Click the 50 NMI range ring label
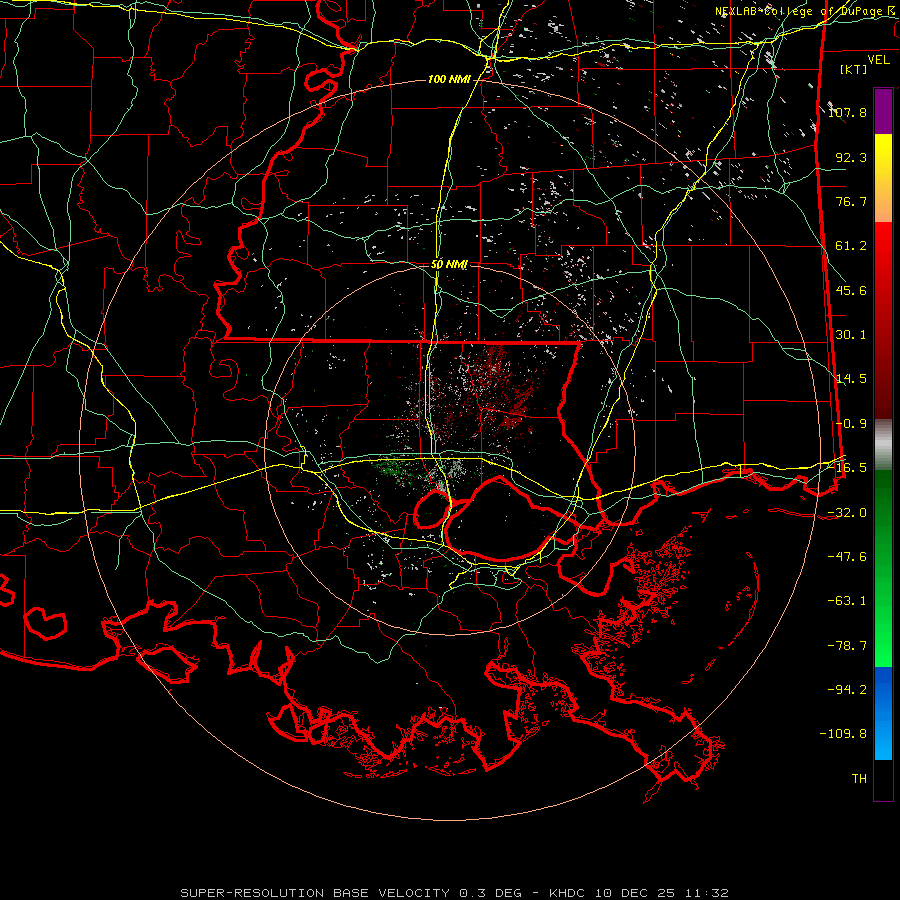Viewport: 900px width, 900px height. point(449,265)
